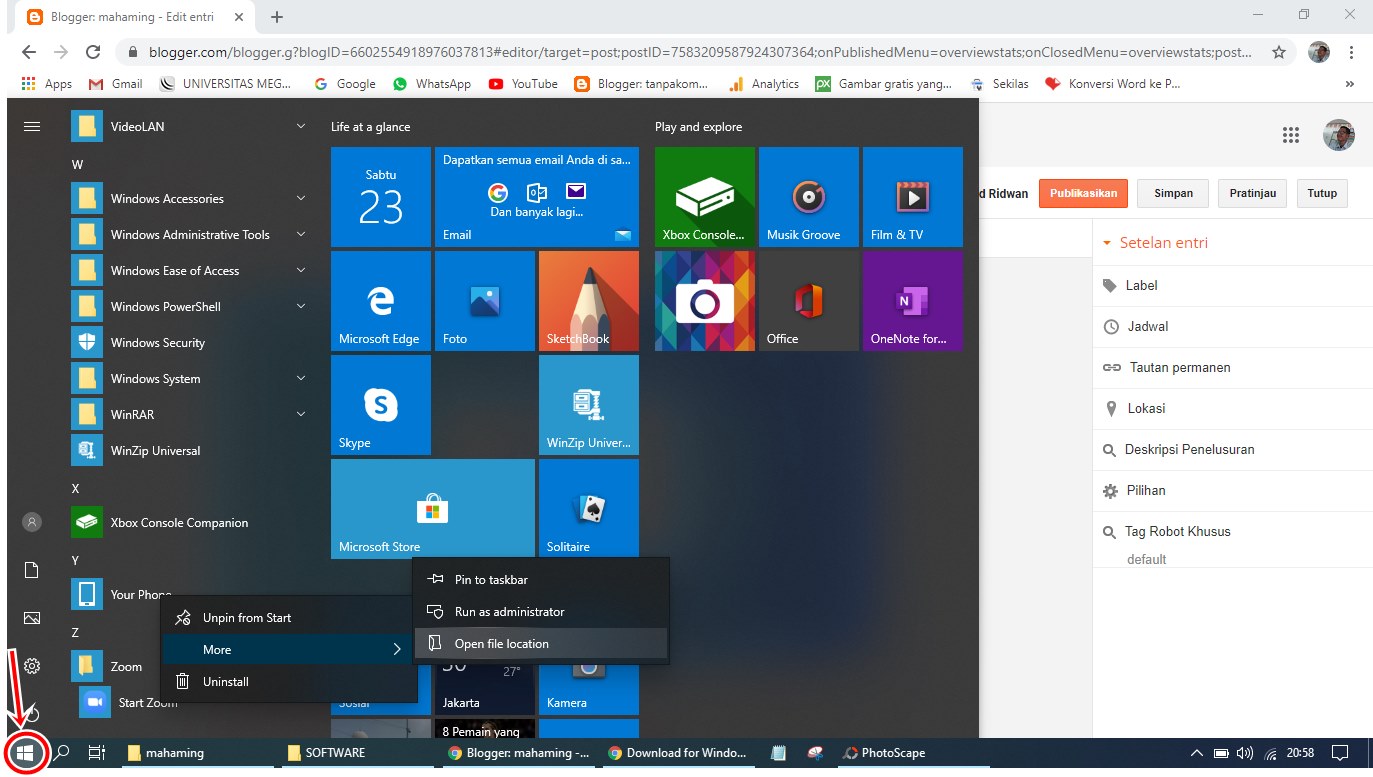Open the WhatsApp bookmark
This screenshot has width=1373, height=777.
[x=432, y=84]
